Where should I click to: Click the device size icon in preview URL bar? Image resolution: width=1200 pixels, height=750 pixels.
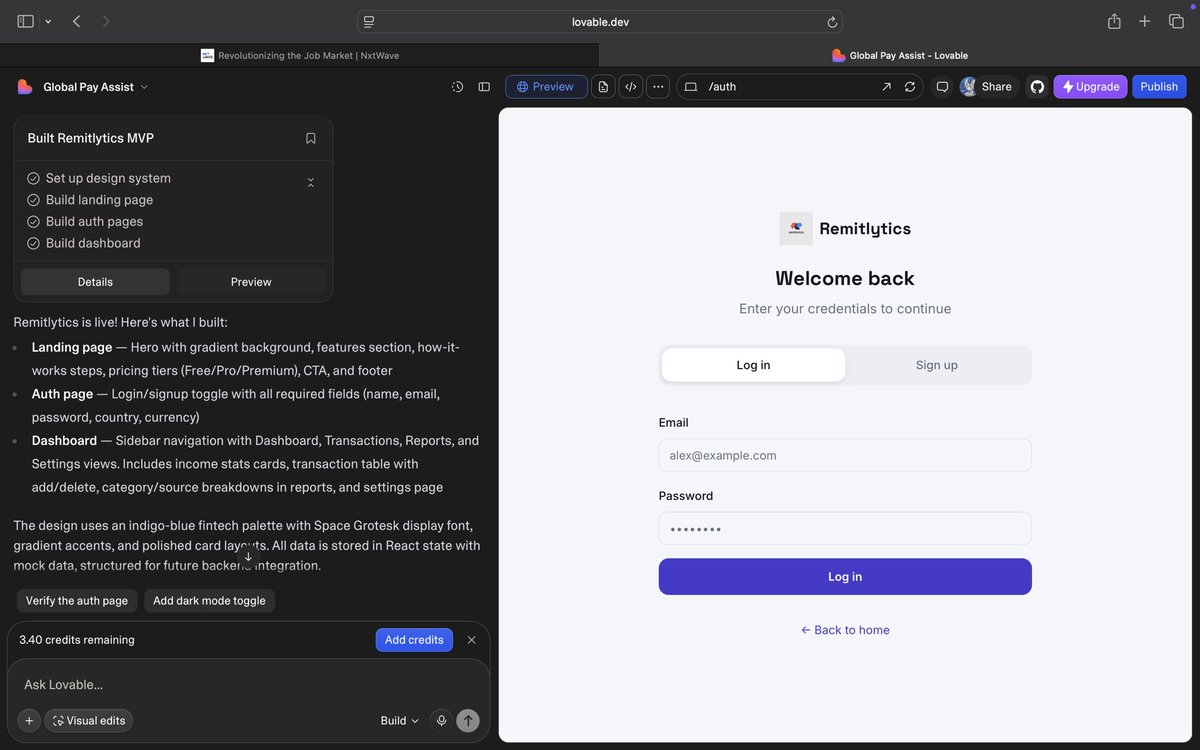(690, 87)
